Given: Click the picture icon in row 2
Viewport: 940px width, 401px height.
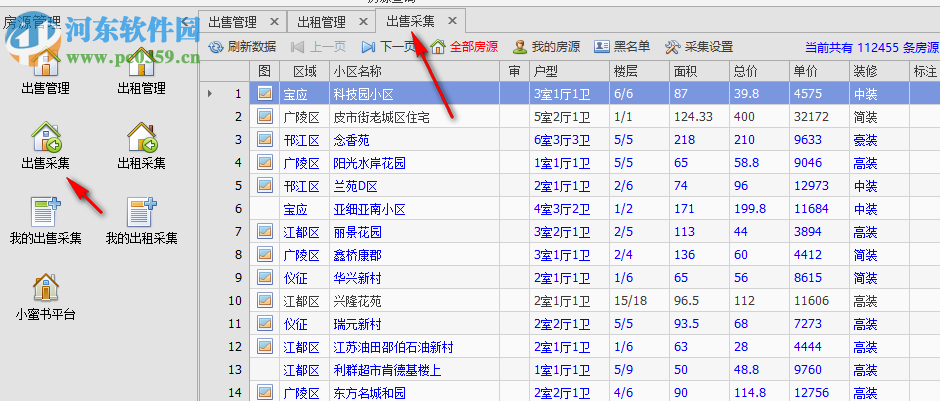Looking at the screenshot, I should 264,117.
